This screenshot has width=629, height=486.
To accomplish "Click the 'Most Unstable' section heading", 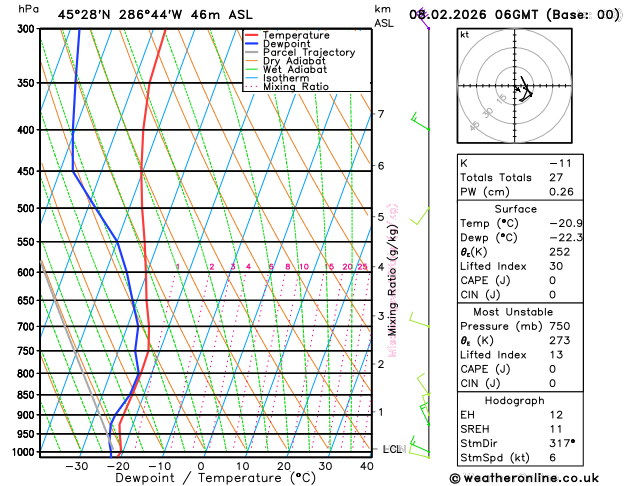I will pos(513,312).
